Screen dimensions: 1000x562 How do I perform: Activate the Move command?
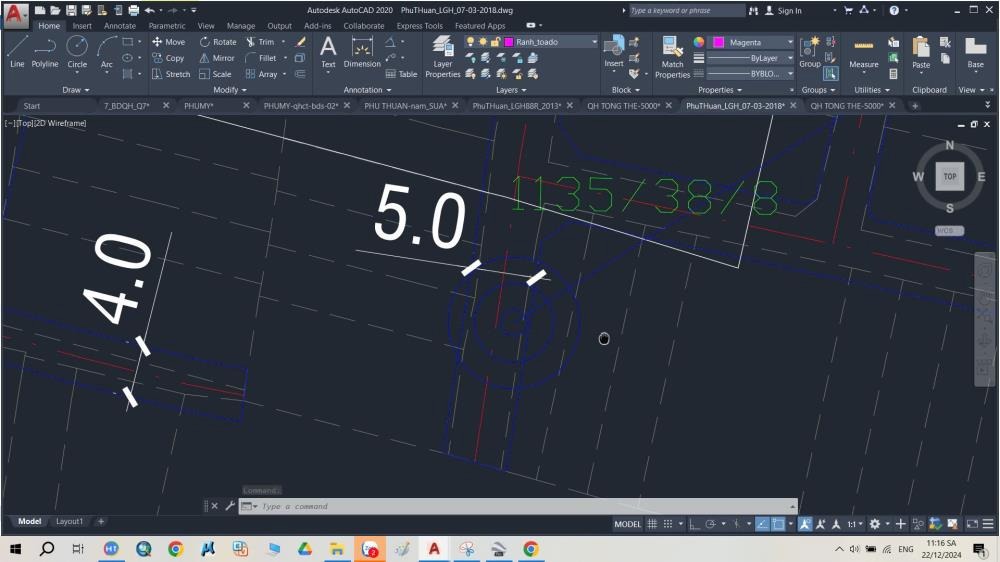168,41
